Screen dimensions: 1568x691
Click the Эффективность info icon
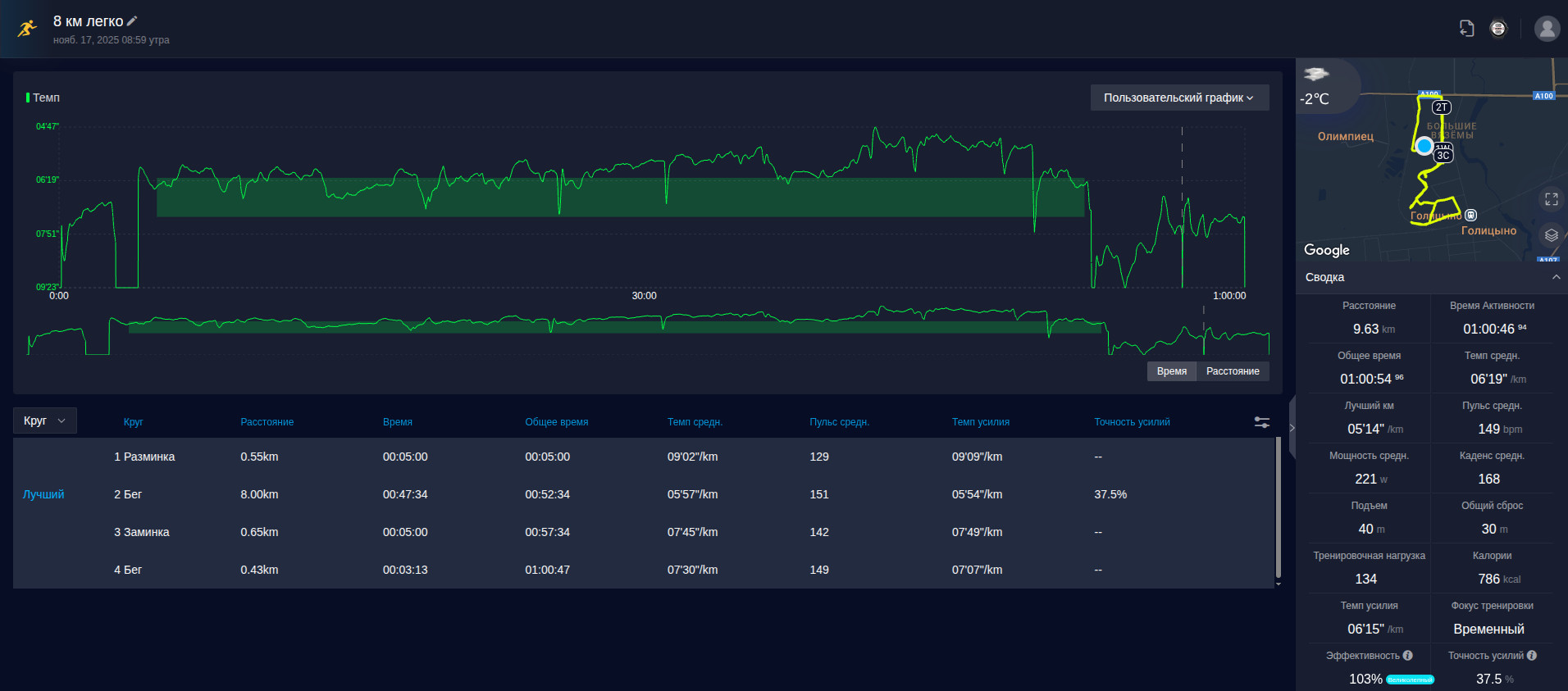point(1408,656)
